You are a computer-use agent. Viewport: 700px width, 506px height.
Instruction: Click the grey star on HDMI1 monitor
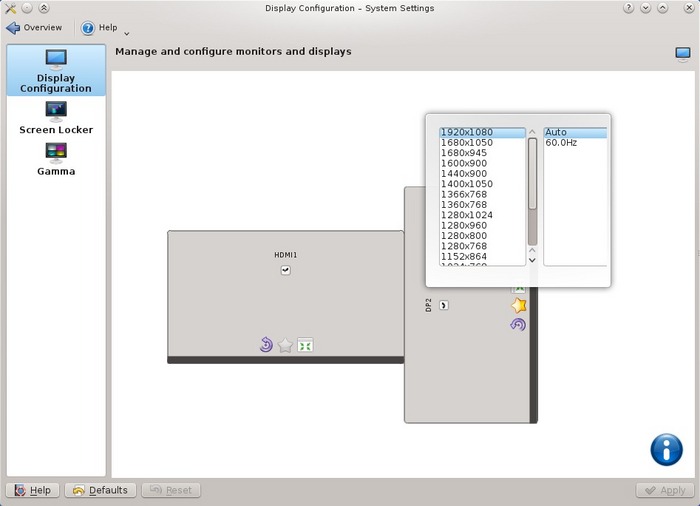pos(286,346)
